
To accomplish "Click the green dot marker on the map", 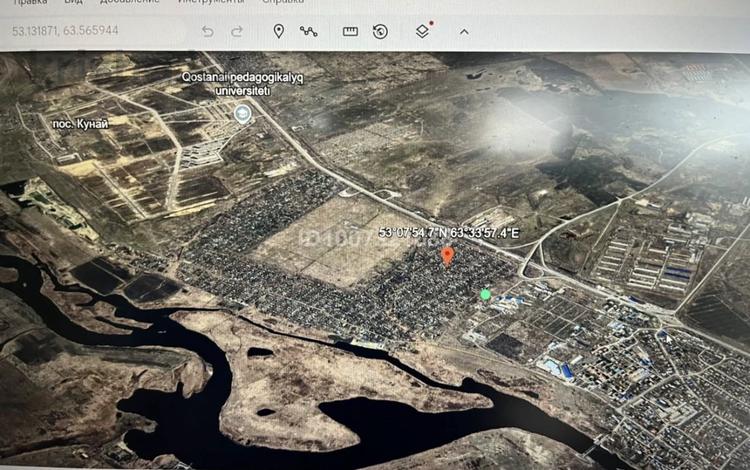I will click(485, 295).
